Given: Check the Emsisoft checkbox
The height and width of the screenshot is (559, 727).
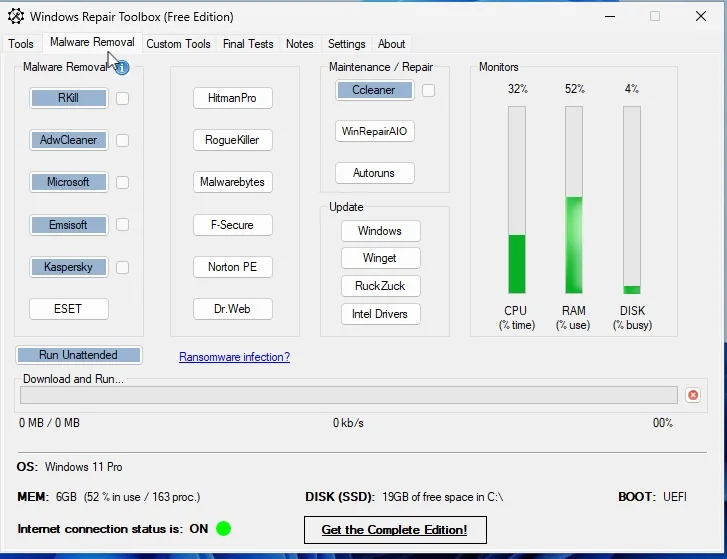Looking at the screenshot, I should click(x=122, y=225).
